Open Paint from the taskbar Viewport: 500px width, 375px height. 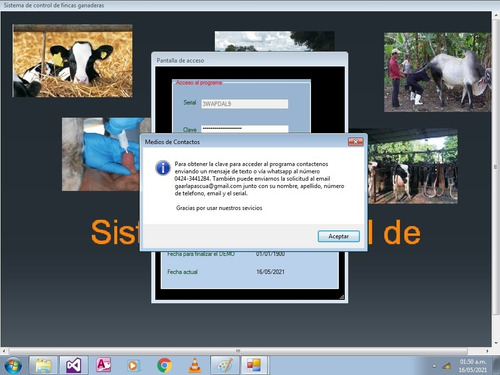(225, 365)
